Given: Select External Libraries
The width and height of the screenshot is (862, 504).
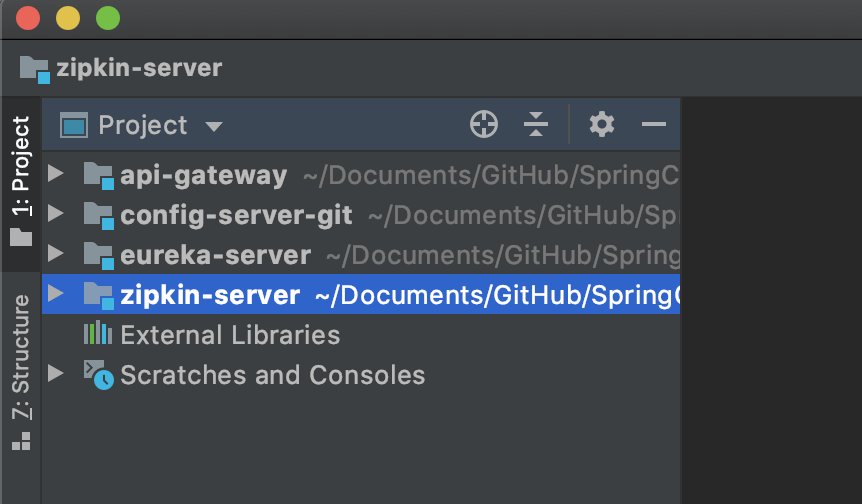Looking at the screenshot, I should [x=361, y=335].
